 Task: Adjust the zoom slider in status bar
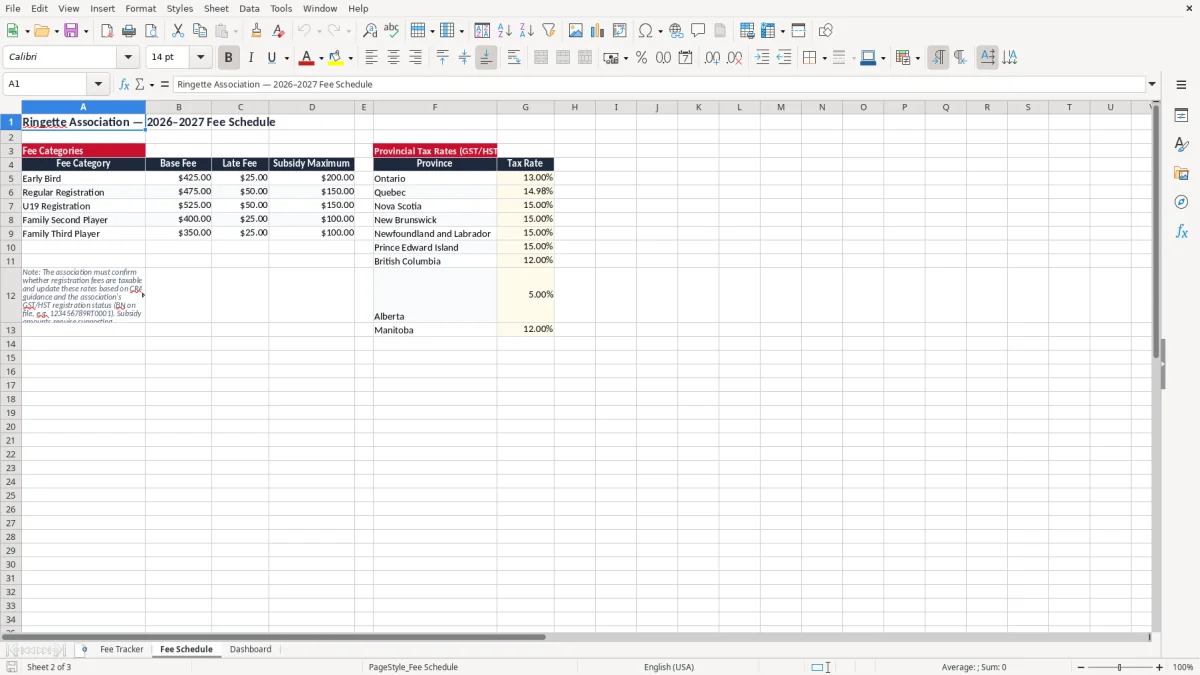click(x=1120, y=667)
